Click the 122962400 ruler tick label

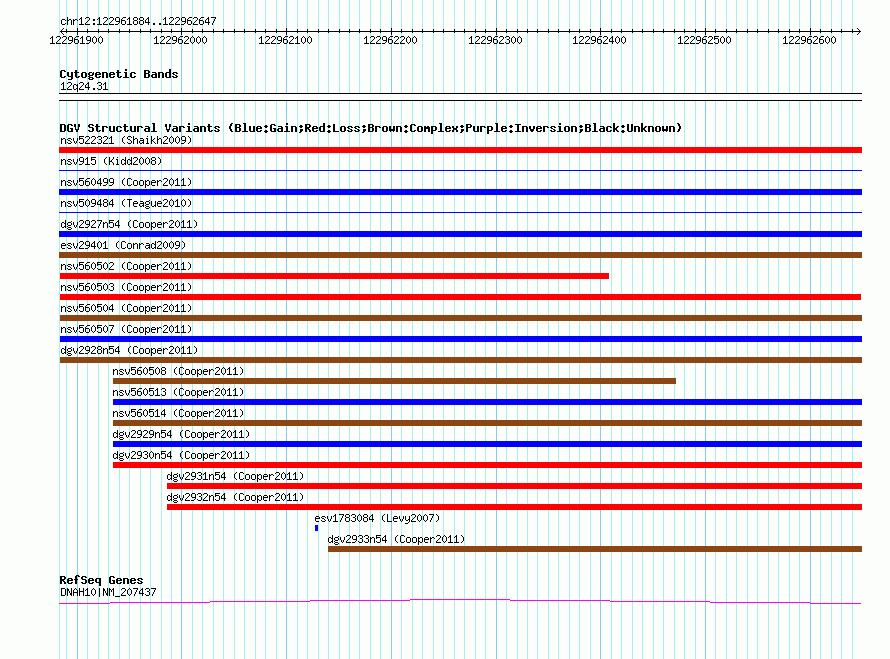(x=599, y=40)
